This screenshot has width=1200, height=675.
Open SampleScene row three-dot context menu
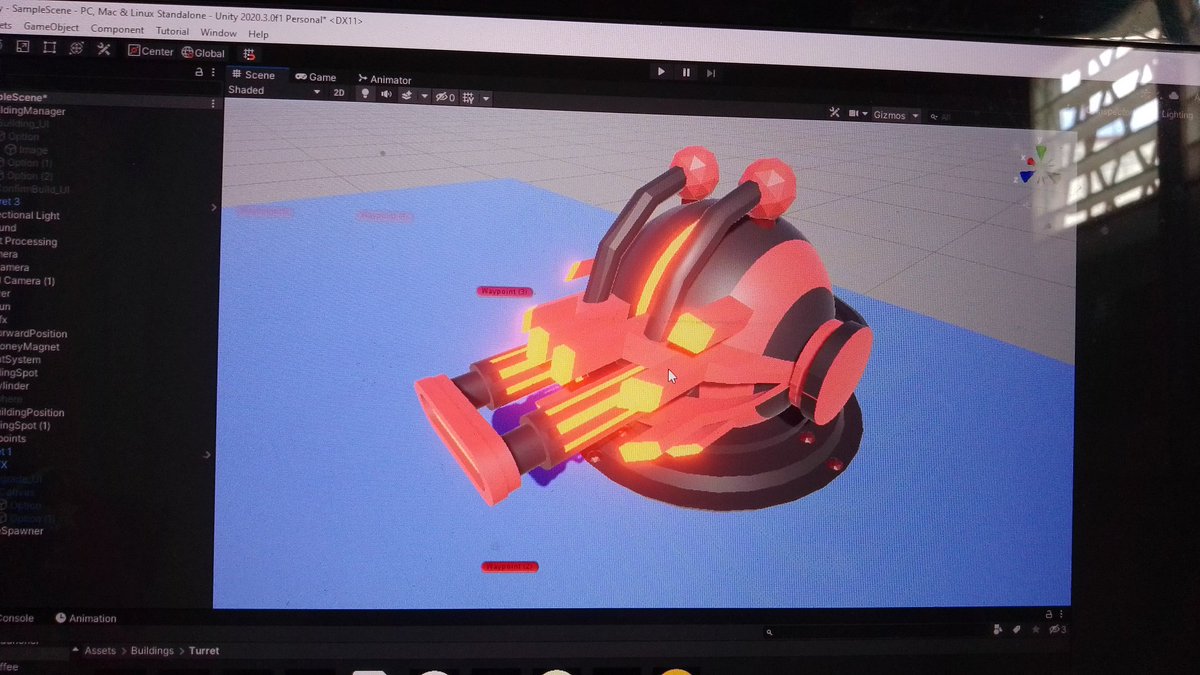click(x=212, y=103)
